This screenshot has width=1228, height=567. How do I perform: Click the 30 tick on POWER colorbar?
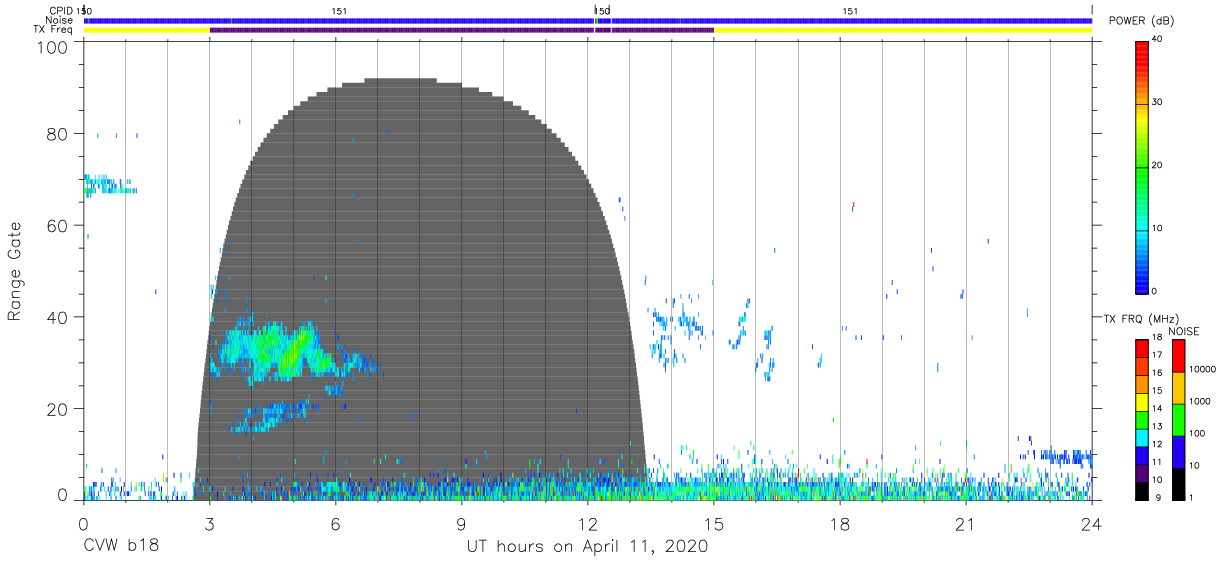tap(1158, 102)
